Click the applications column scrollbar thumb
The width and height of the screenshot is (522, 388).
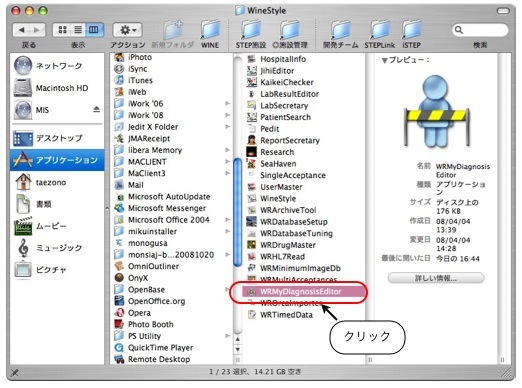[238, 212]
